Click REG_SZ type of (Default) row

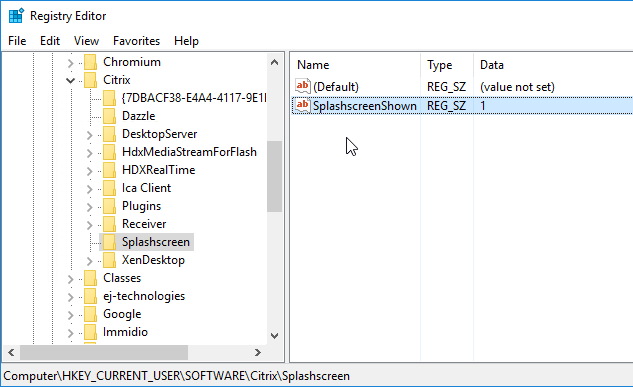[446, 87]
